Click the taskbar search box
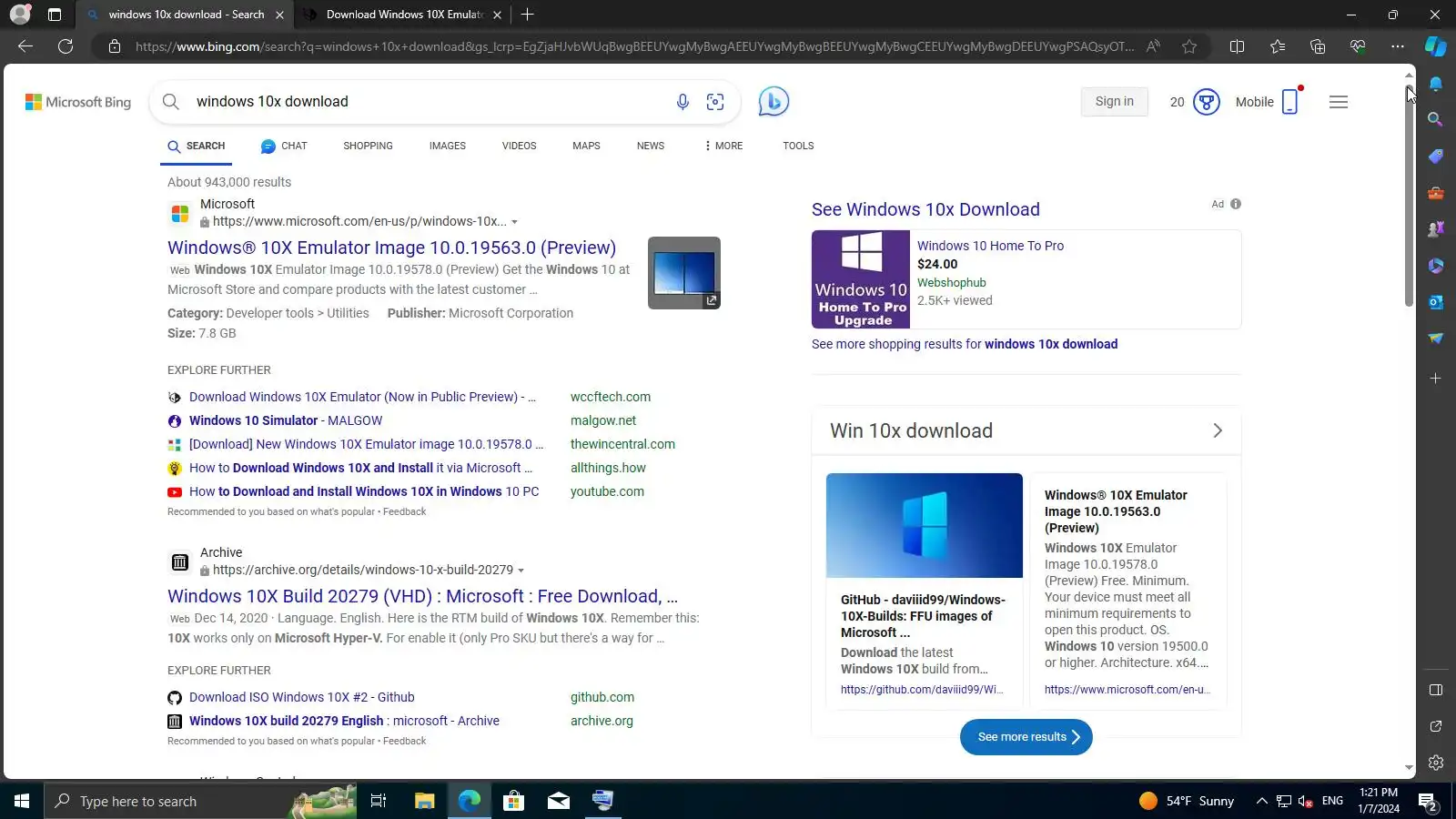 (x=200, y=801)
